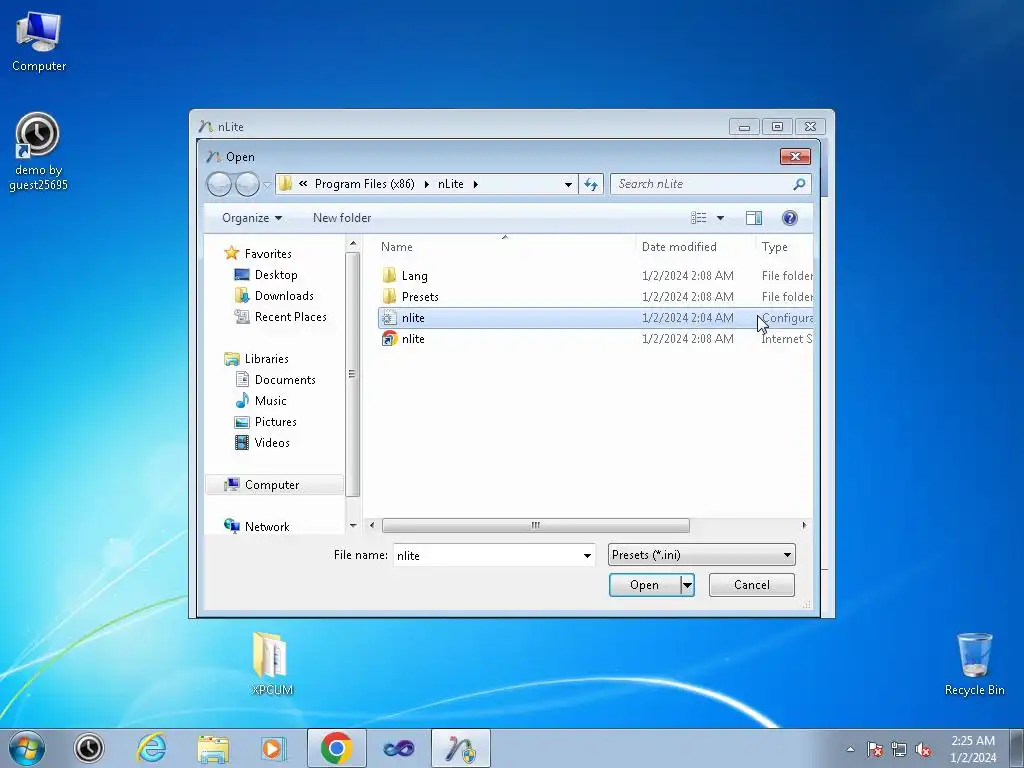
Task: Open Recent Places in navigation pane
Action: coord(291,317)
